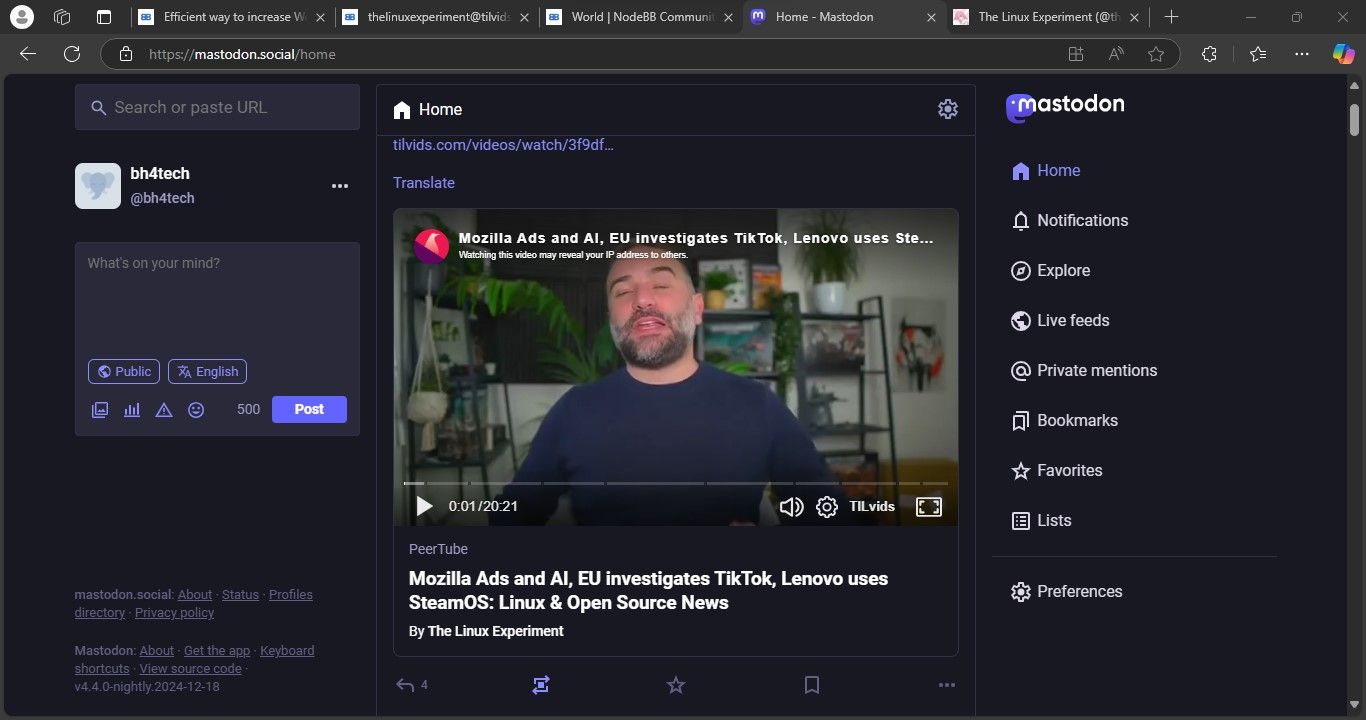Click the Mastodon logo
This screenshot has height=720, width=1366.
point(1065,107)
